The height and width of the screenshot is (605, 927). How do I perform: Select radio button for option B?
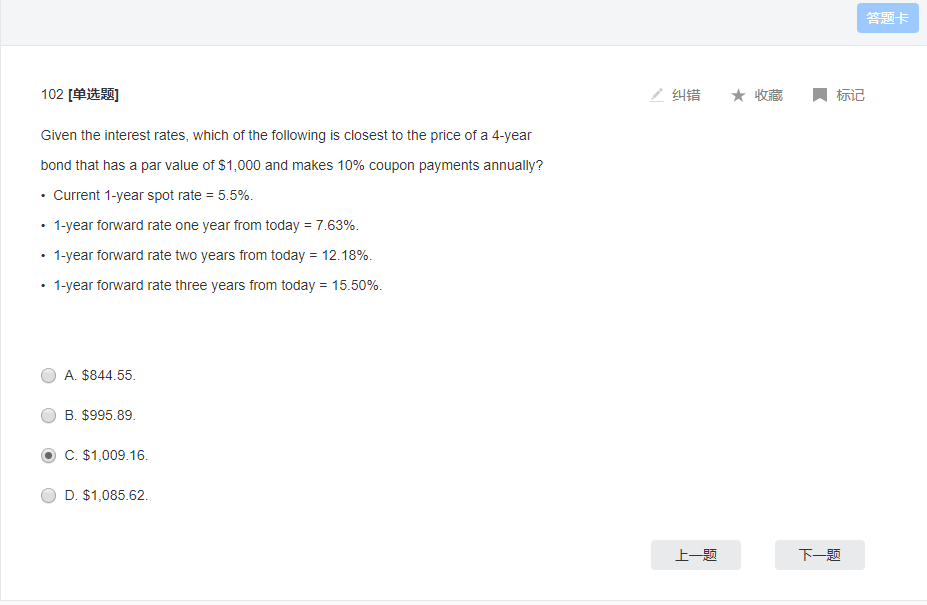(48, 416)
